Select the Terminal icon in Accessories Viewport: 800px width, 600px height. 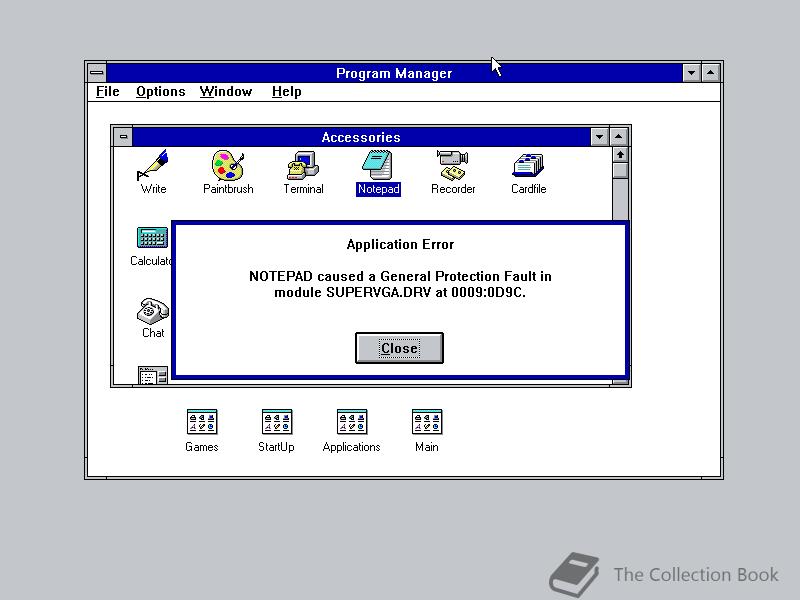pos(303,165)
